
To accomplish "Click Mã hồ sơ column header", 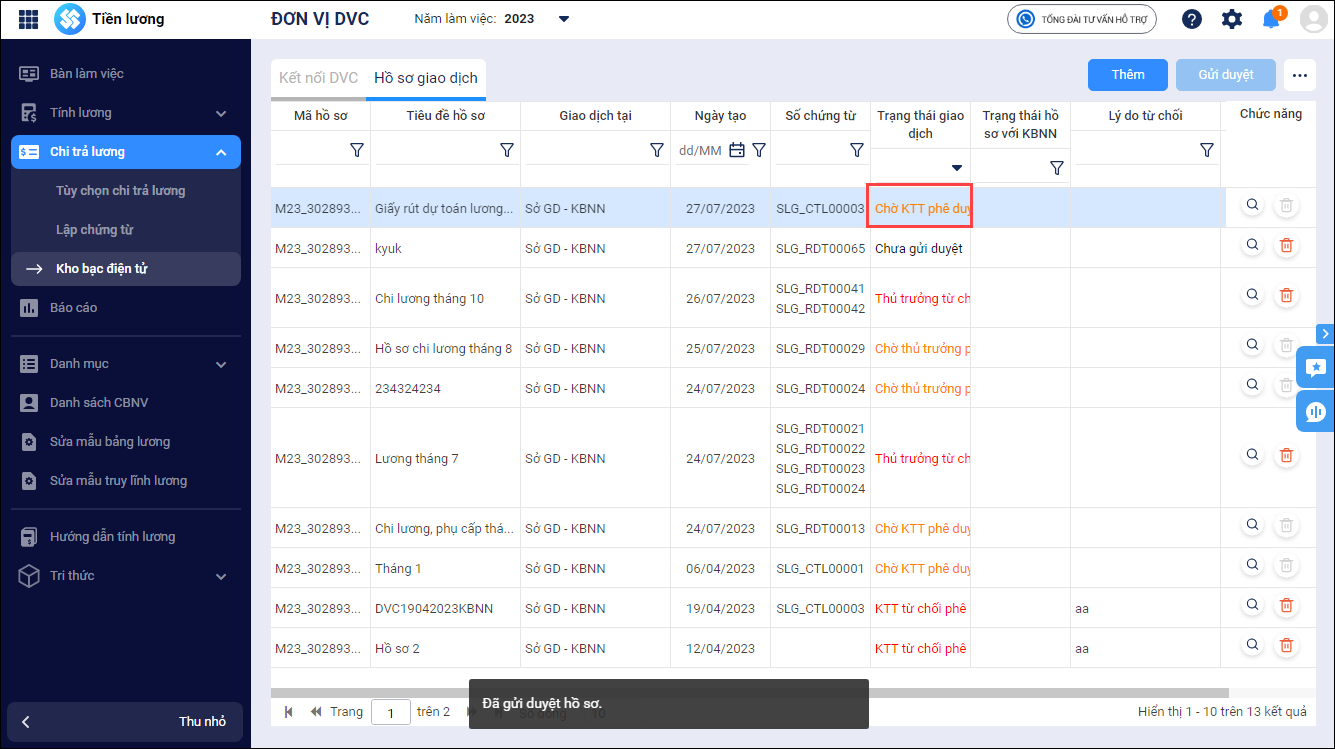I will (320, 116).
